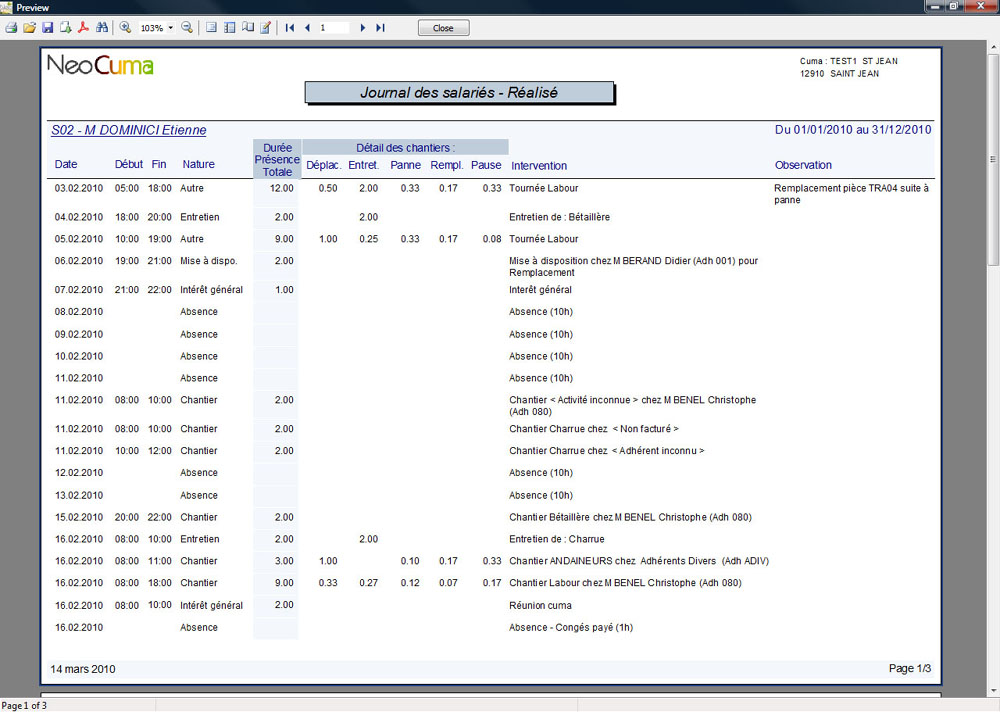Click the binoculars Find icon

(x=102, y=28)
